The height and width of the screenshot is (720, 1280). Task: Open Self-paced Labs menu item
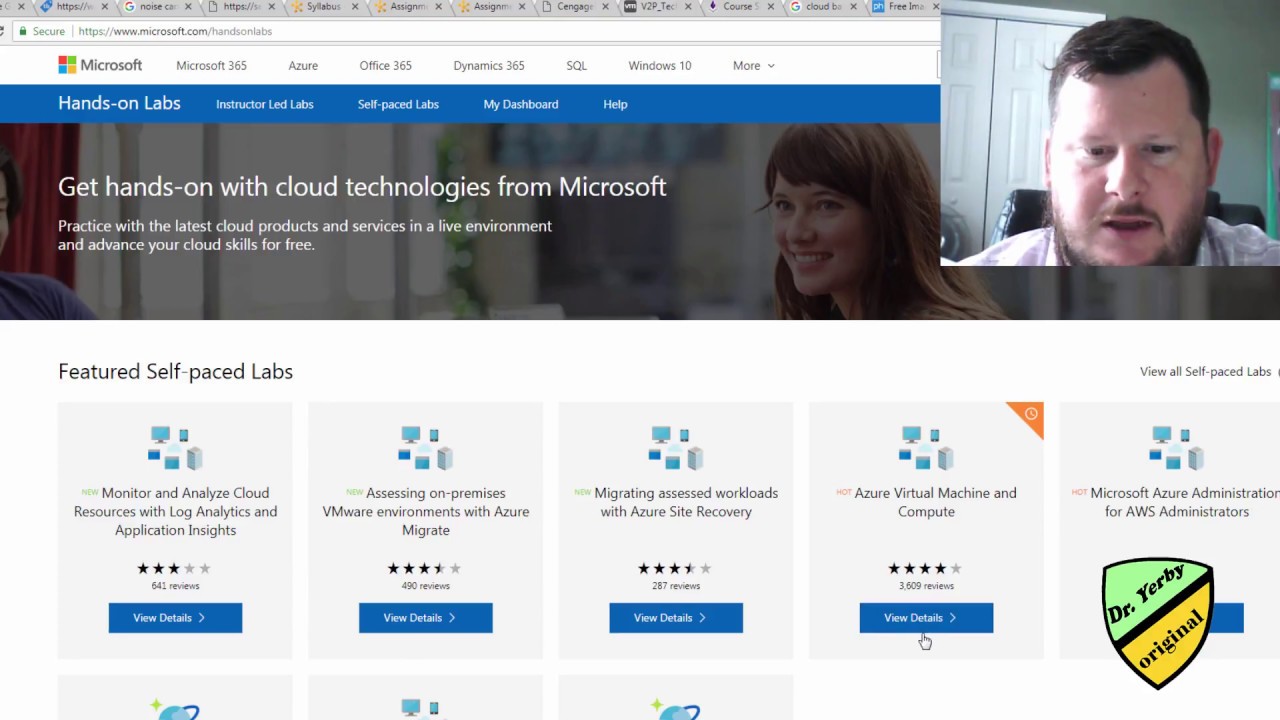[x=398, y=104]
